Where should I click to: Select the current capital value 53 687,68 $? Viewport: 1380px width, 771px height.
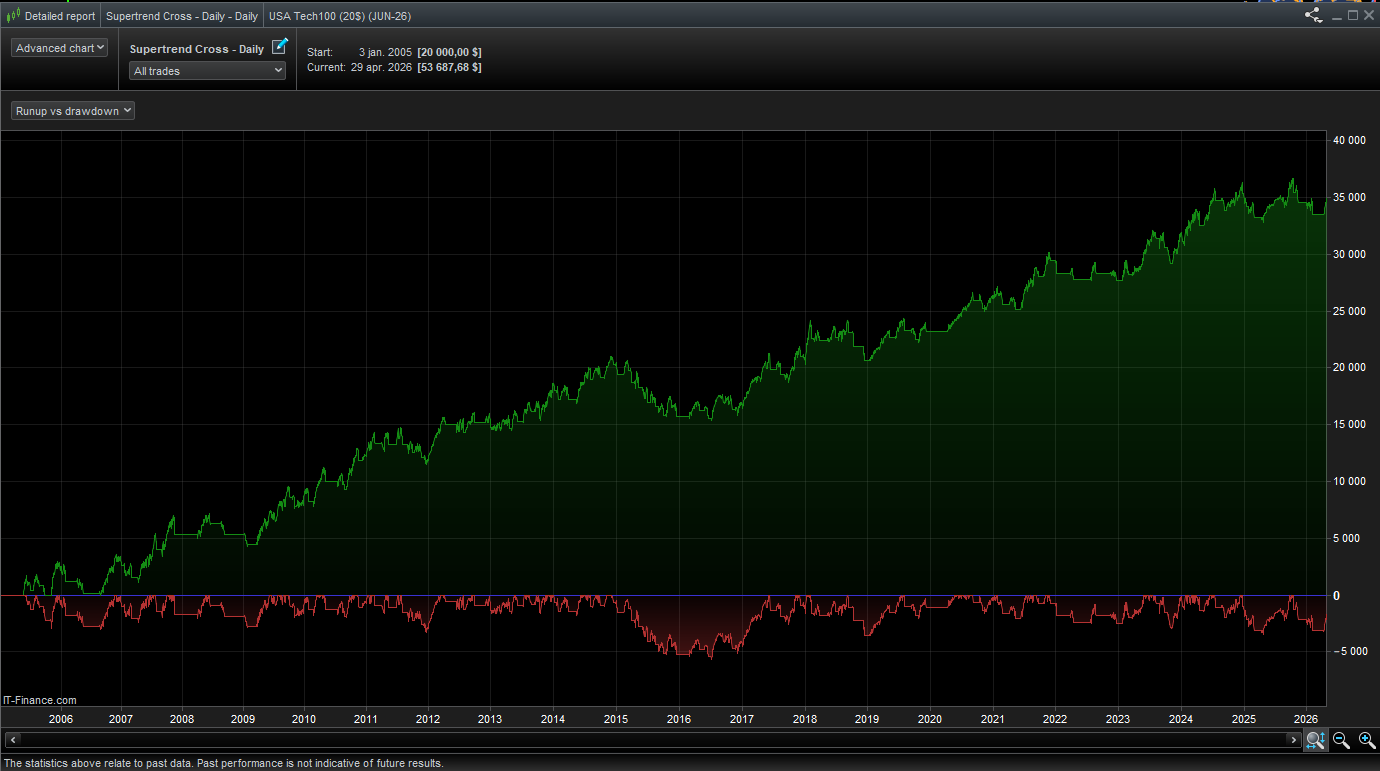(x=449, y=67)
